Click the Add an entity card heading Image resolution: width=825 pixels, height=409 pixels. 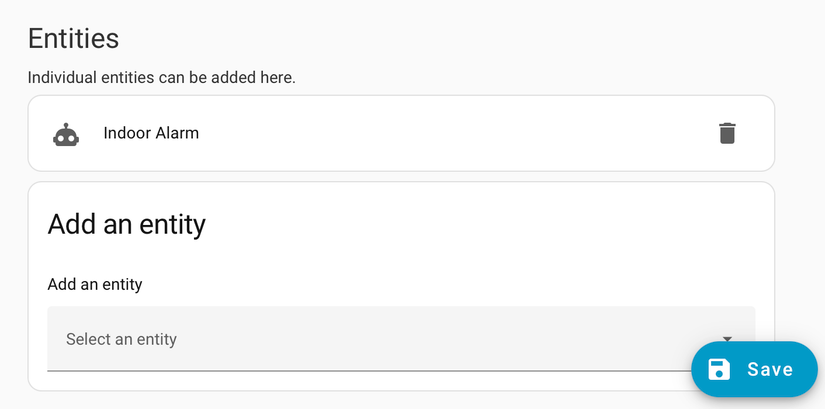click(x=126, y=223)
